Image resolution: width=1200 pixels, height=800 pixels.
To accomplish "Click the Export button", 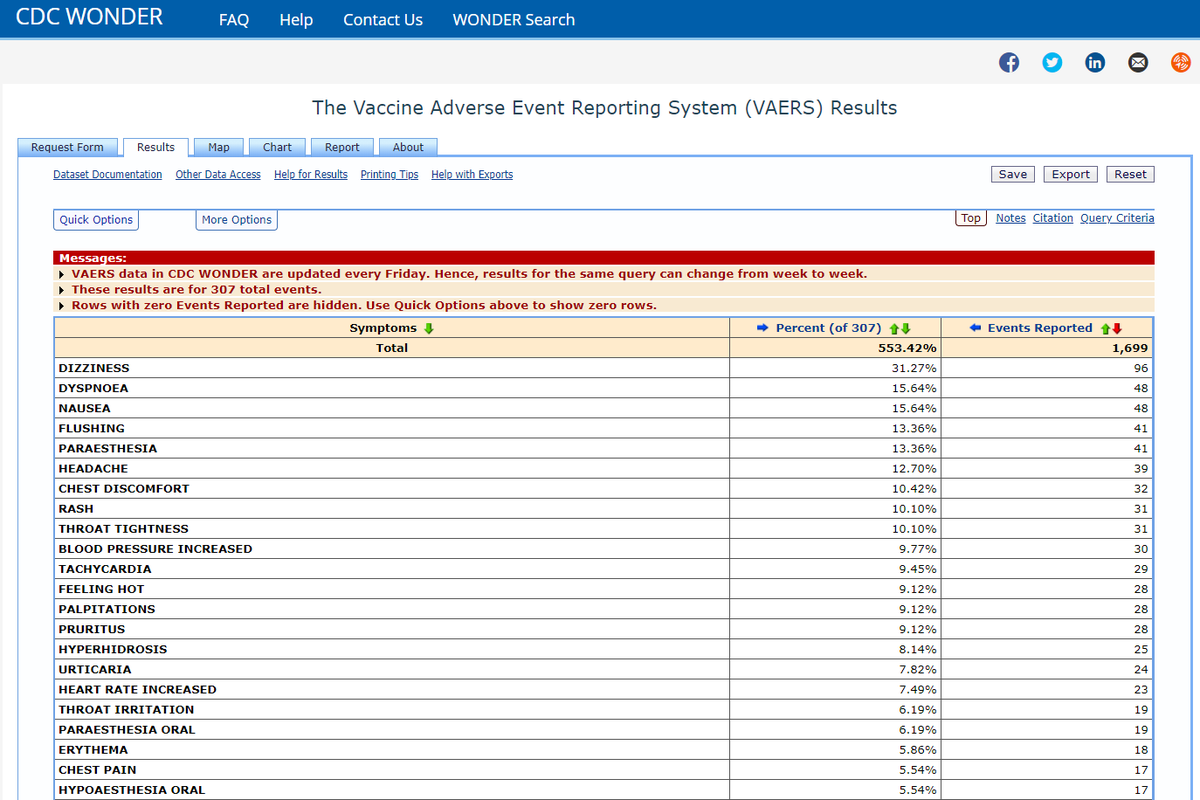I will pos(1071,174).
